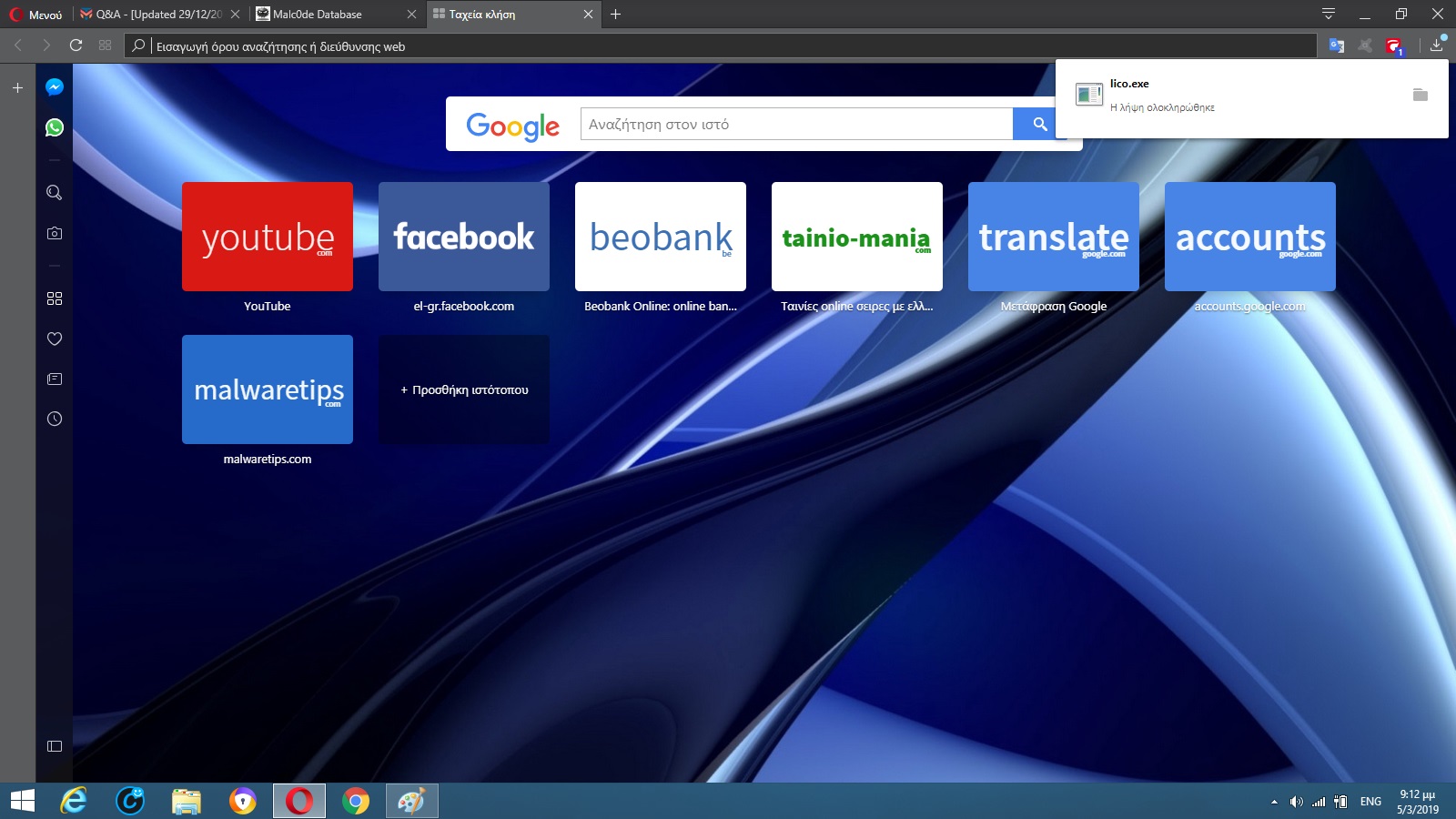1456x819 pixels.
Task: Reload the current page
Action: pos(76,45)
